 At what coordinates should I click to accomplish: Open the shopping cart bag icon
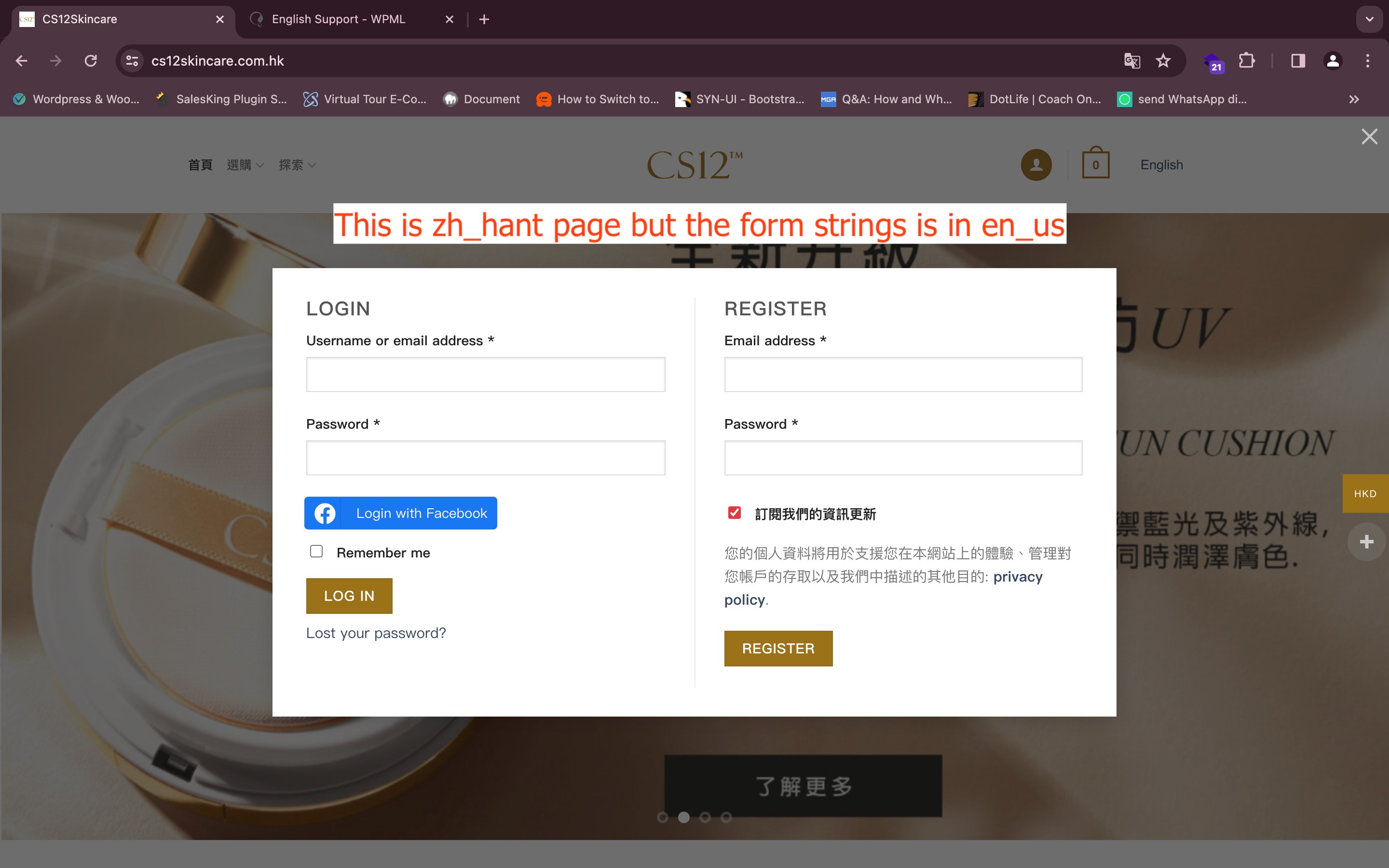pos(1096,163)
